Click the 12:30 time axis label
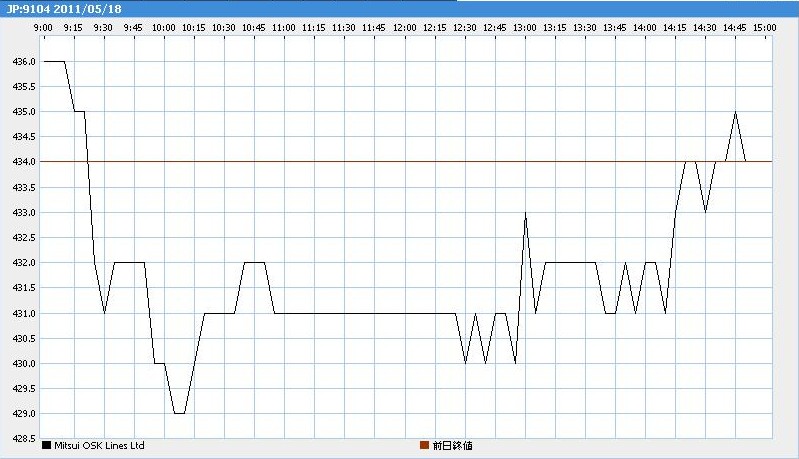The width and height of the screenshot is (799, 459). 465,28
